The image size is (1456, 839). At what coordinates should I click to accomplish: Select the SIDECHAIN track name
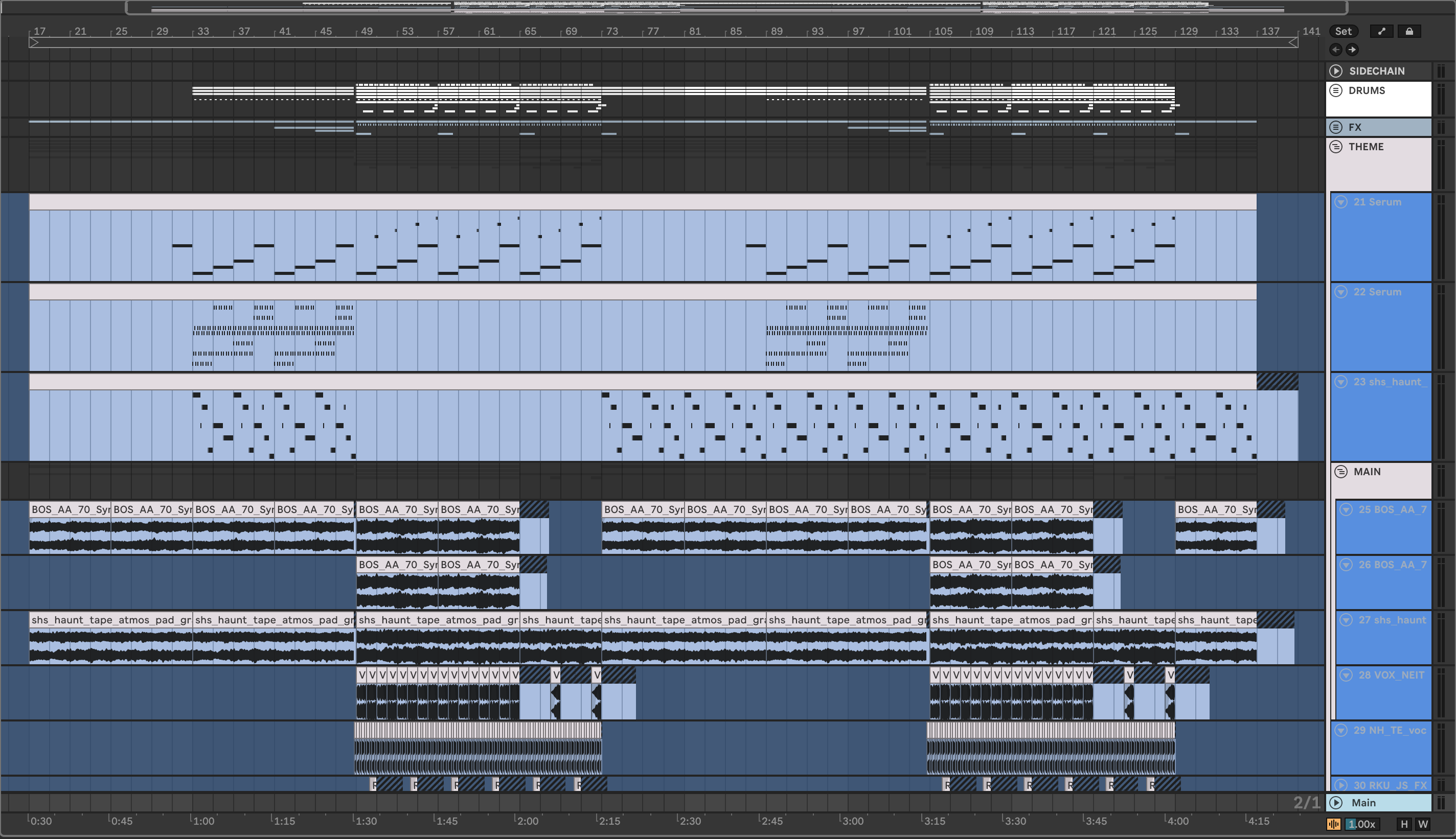pos(1376,71)
